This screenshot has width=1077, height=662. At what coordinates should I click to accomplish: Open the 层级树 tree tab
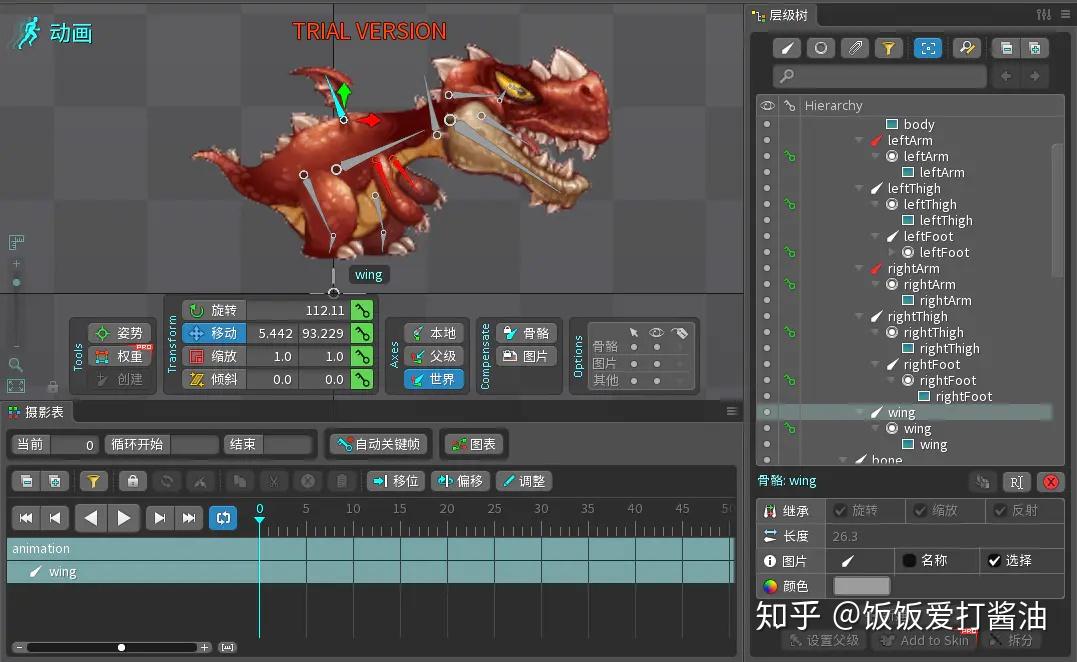coord(780,15)
